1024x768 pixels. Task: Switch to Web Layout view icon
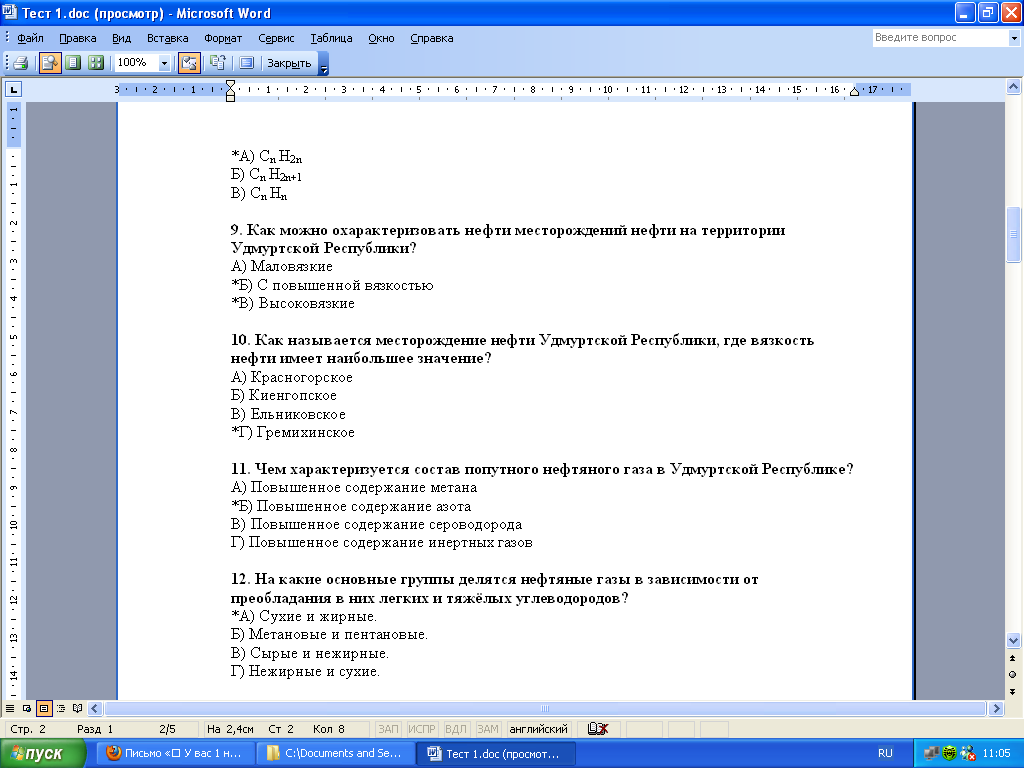tap(27, 708)
